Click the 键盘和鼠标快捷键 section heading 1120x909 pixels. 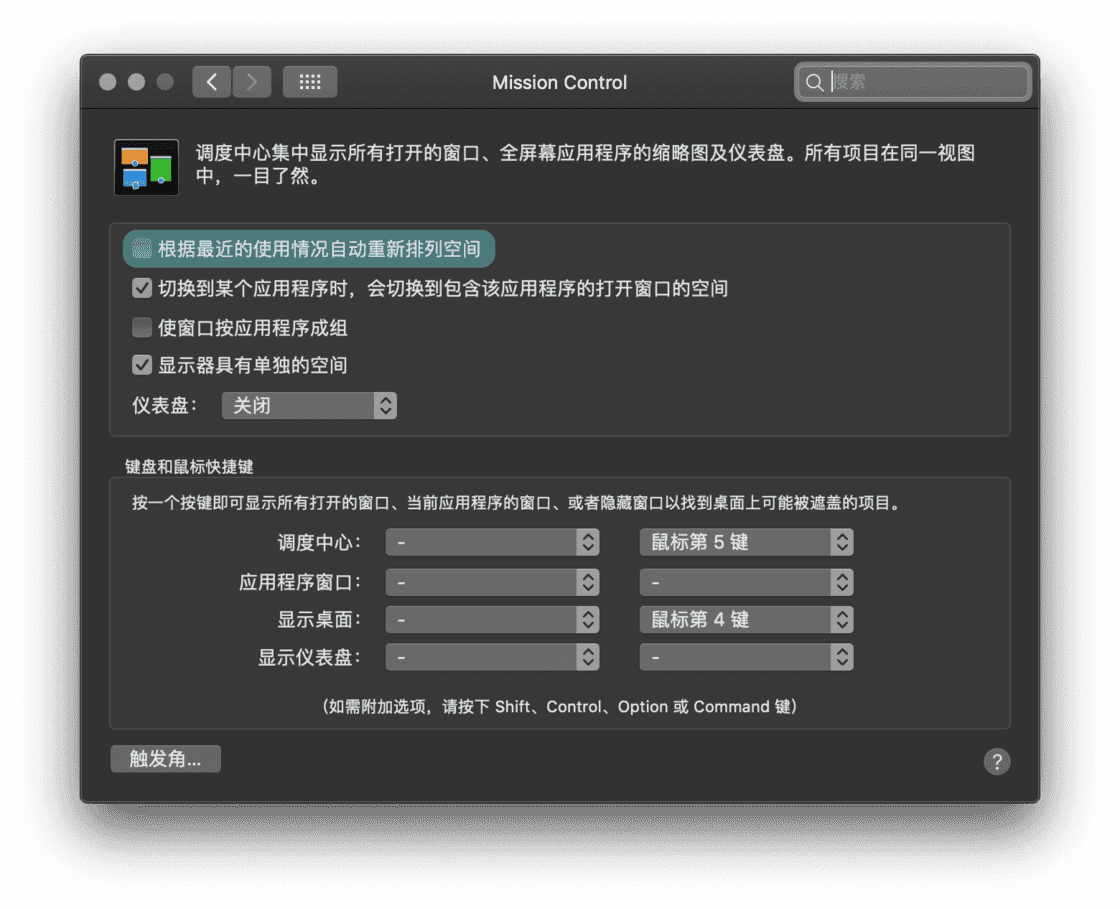[189, 467]
